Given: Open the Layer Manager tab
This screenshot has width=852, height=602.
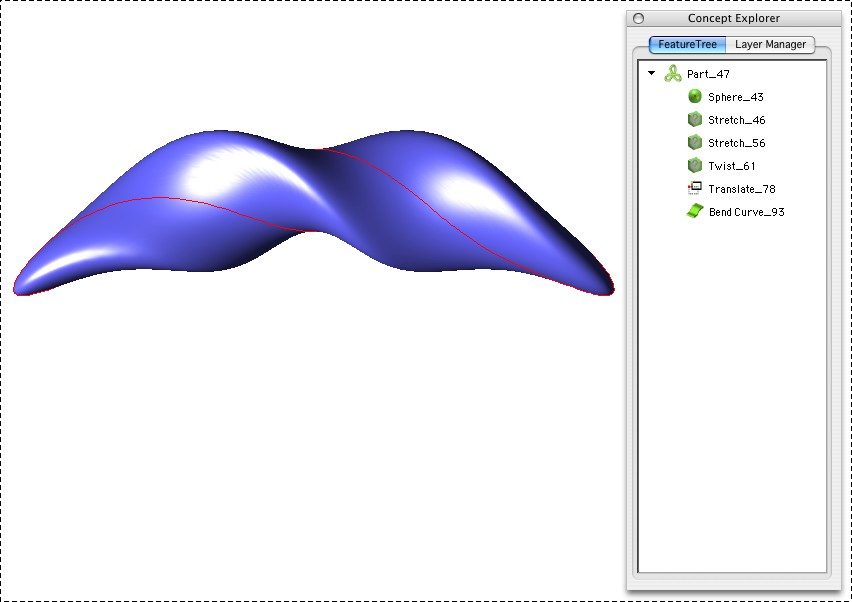Looking at the screenshot, I should coord(770,45).
